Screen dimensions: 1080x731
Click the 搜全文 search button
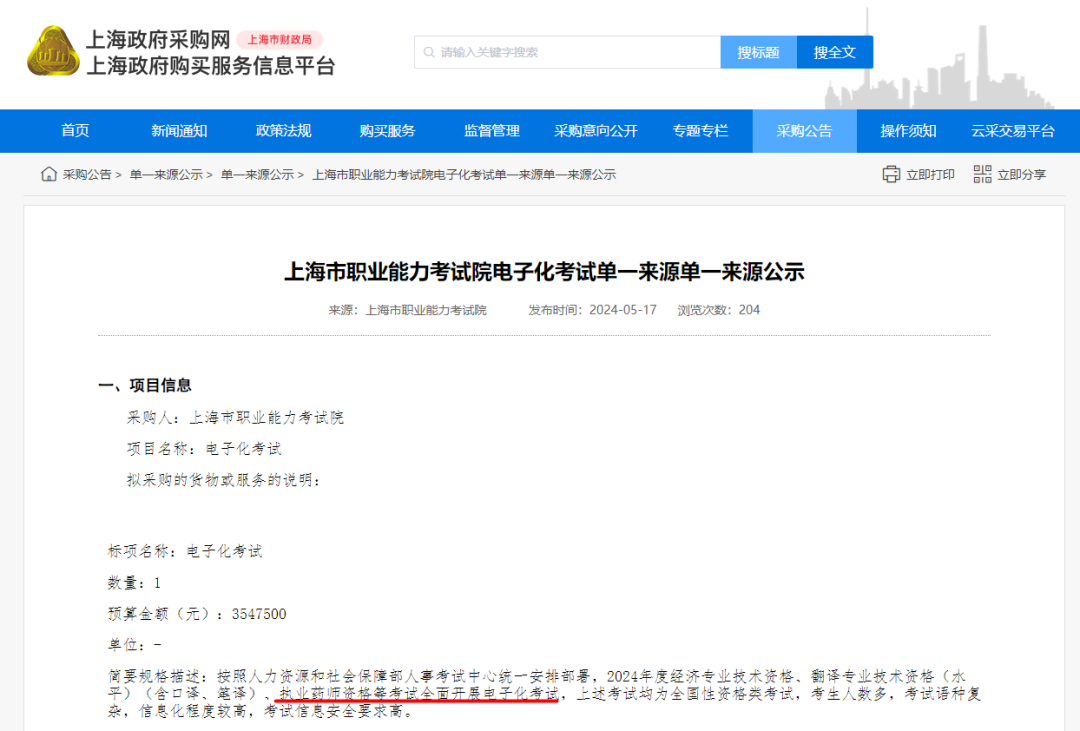835,51
